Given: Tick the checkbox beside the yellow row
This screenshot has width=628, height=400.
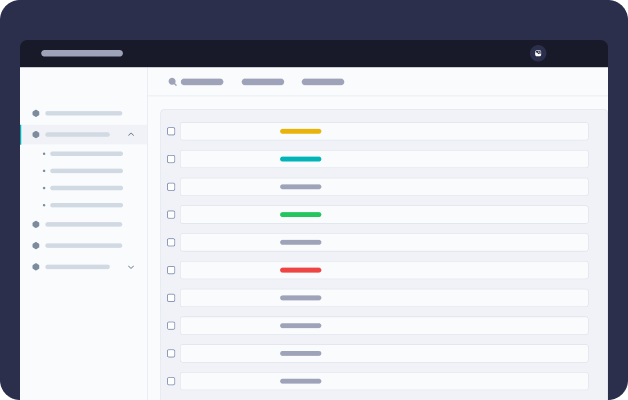Looking at the screenshot, I should tap(171, 131).
